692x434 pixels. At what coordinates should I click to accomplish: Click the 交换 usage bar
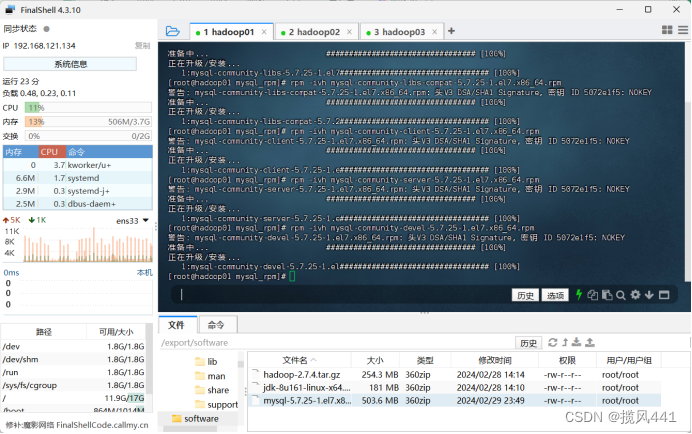pos(88,136)
